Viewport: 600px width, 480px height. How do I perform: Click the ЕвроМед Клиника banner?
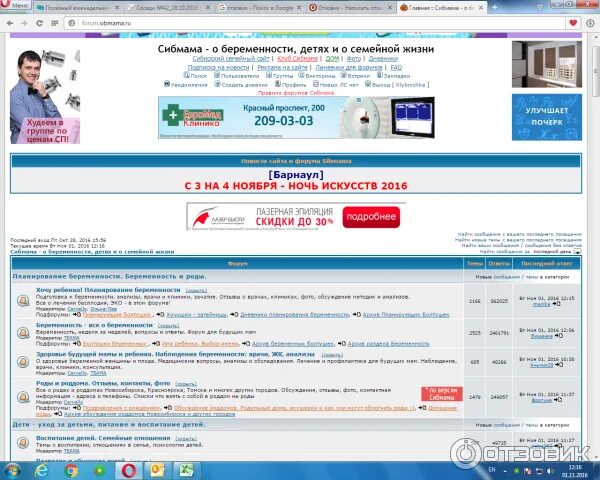click(296, 117)
